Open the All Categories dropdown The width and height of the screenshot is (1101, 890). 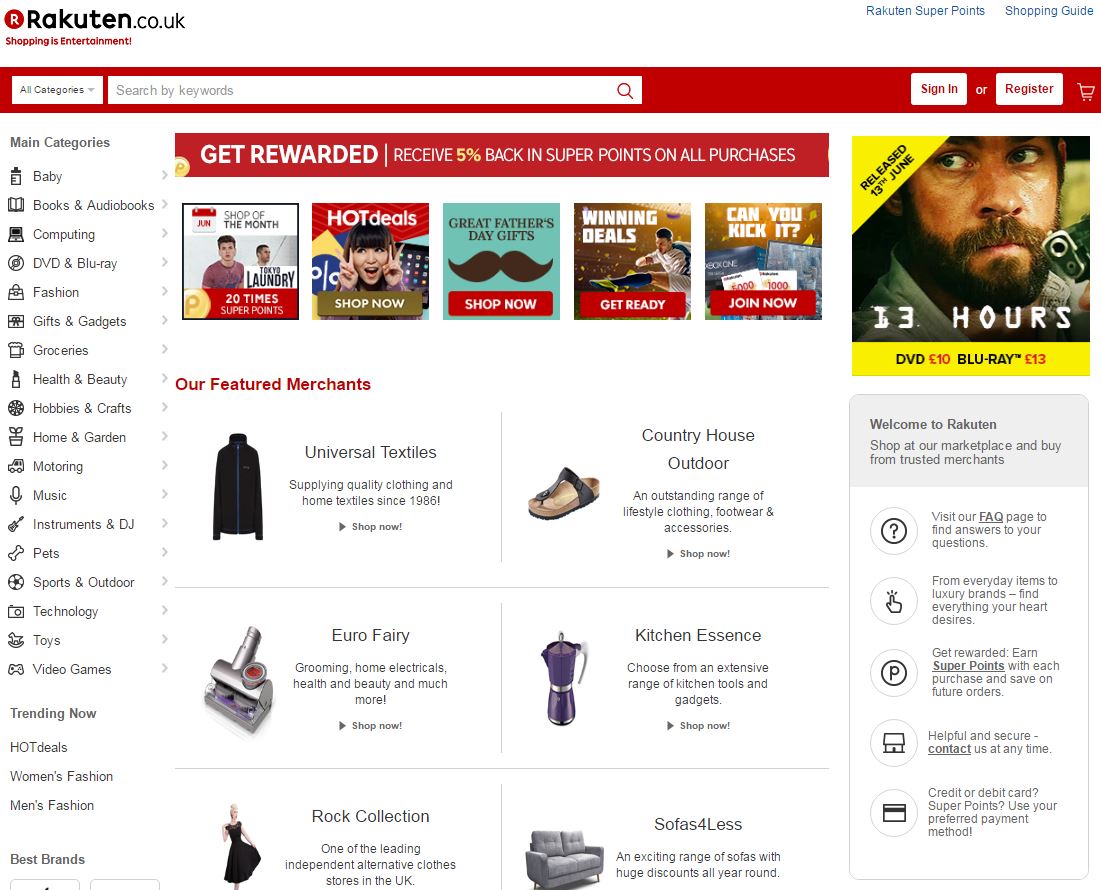click(x=58, y=90)
